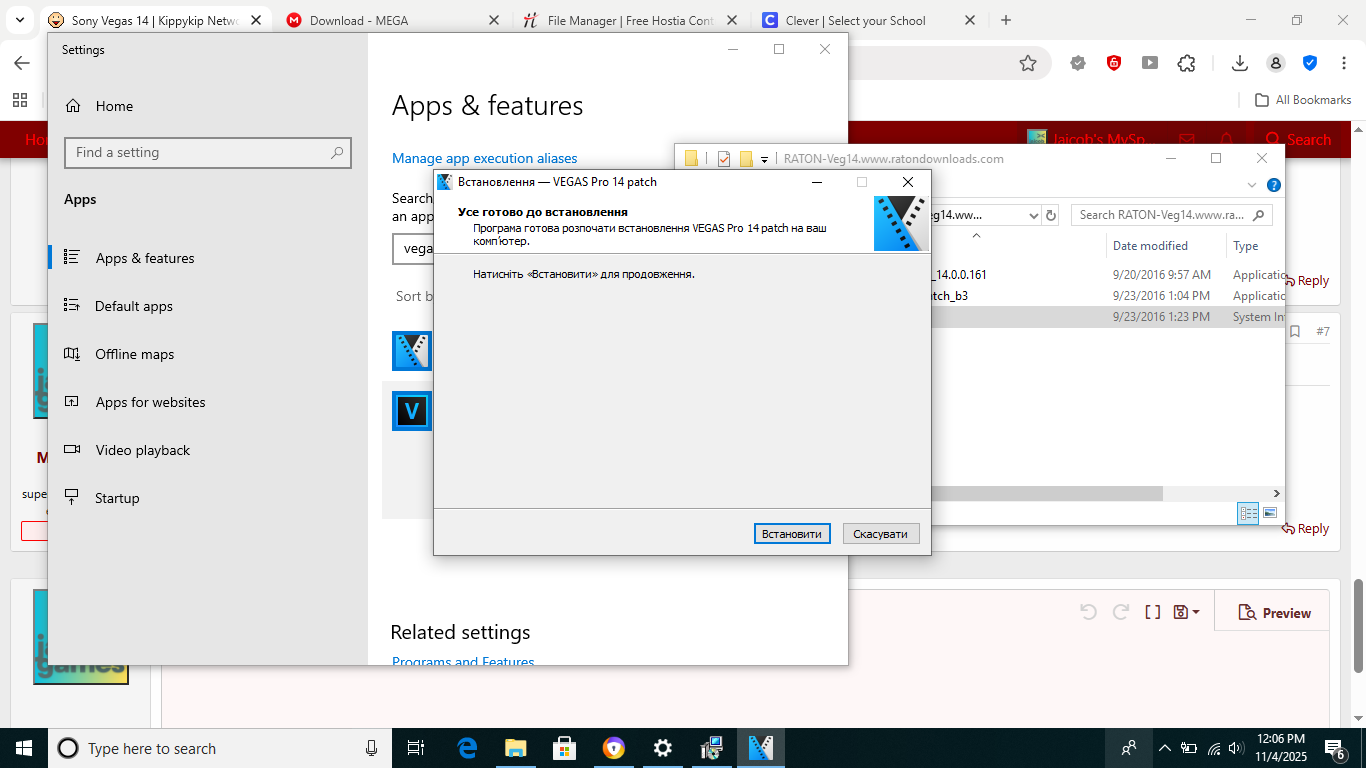Show hidden system tray icons
This screenshot has width=1366, height=768.
pyautogui.click(x=1164, y=748)
